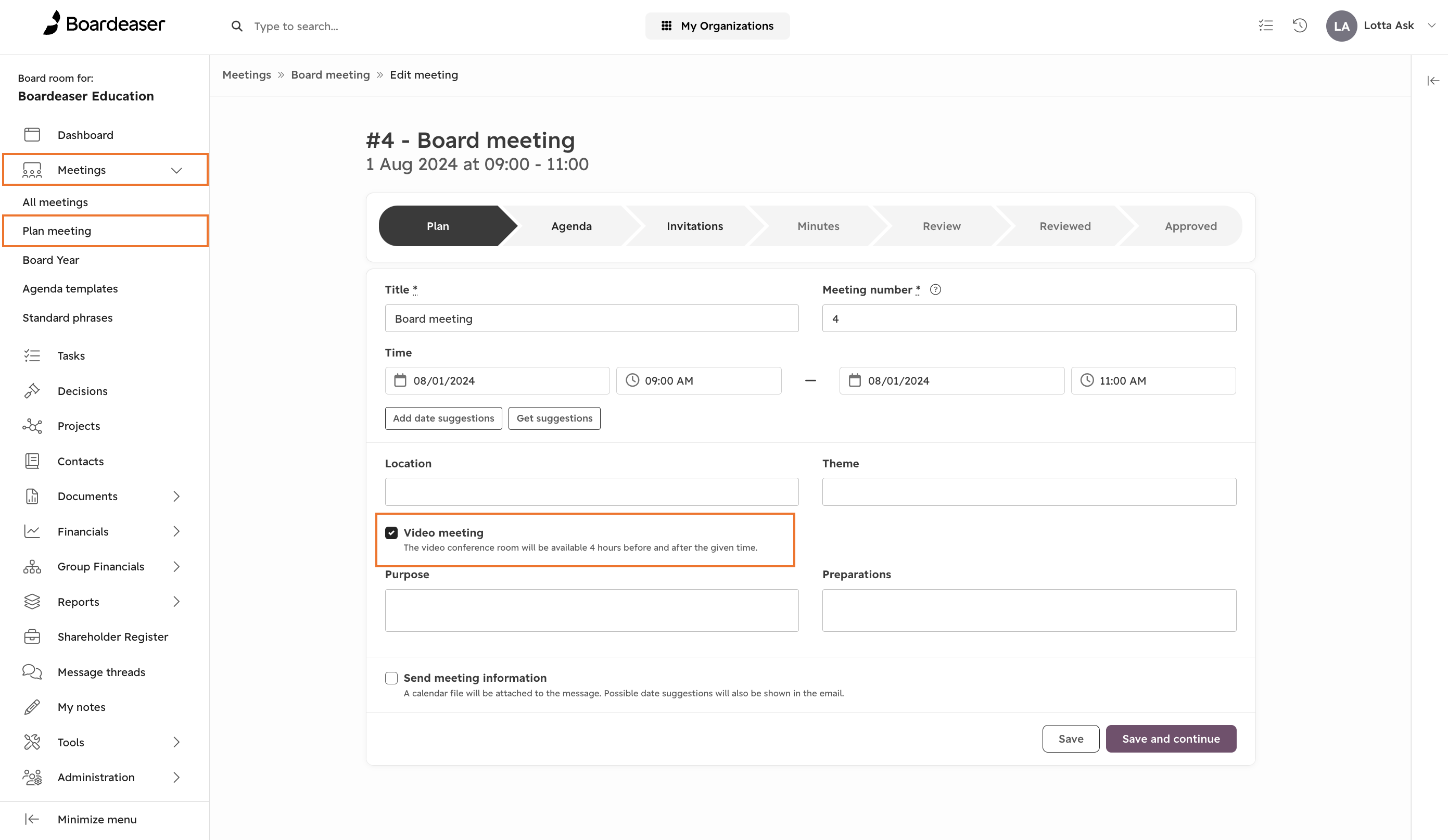Screen dimensions: 1448x840
Task: Expand the Tools submenu chevron
Action: pos(176,742)
